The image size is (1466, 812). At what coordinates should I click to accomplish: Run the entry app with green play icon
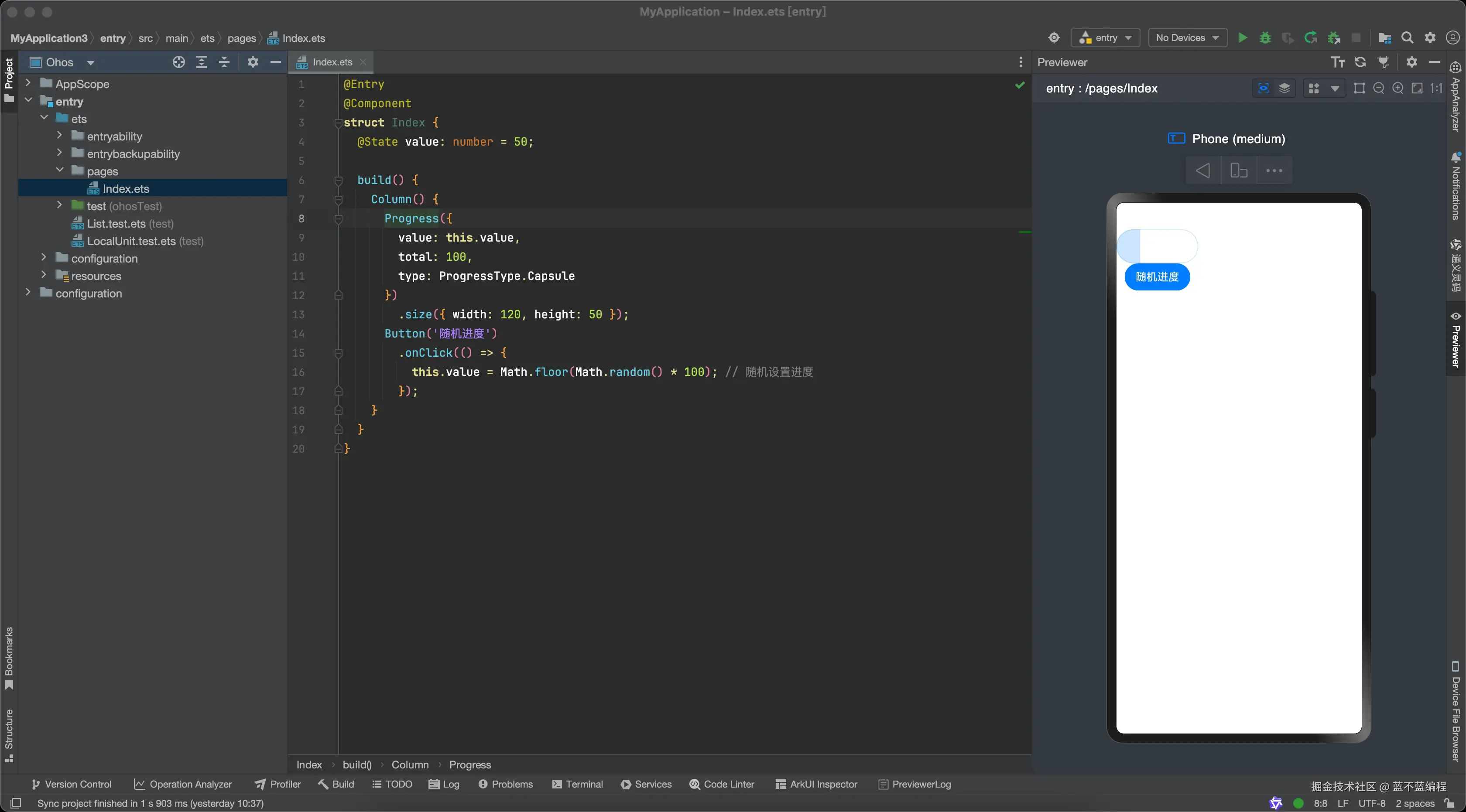1242,38
